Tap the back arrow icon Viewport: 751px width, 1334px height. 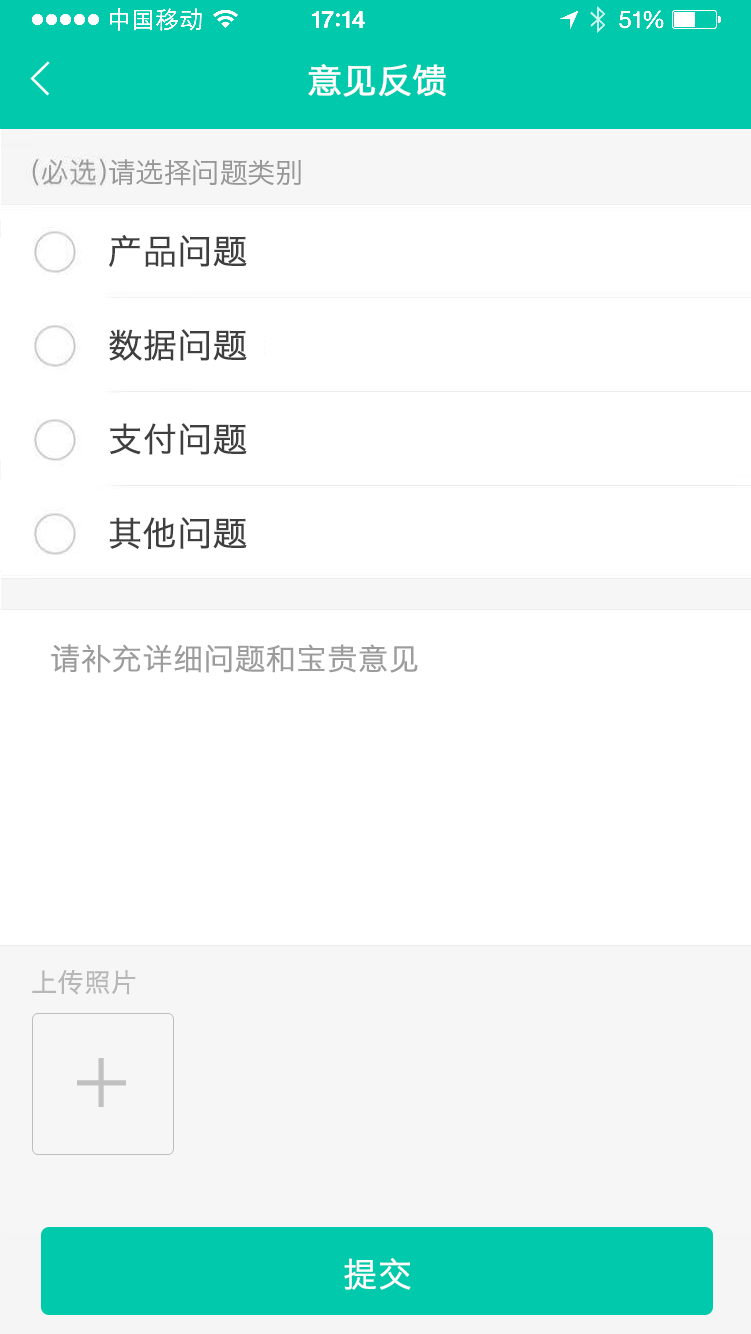point(40,79)
